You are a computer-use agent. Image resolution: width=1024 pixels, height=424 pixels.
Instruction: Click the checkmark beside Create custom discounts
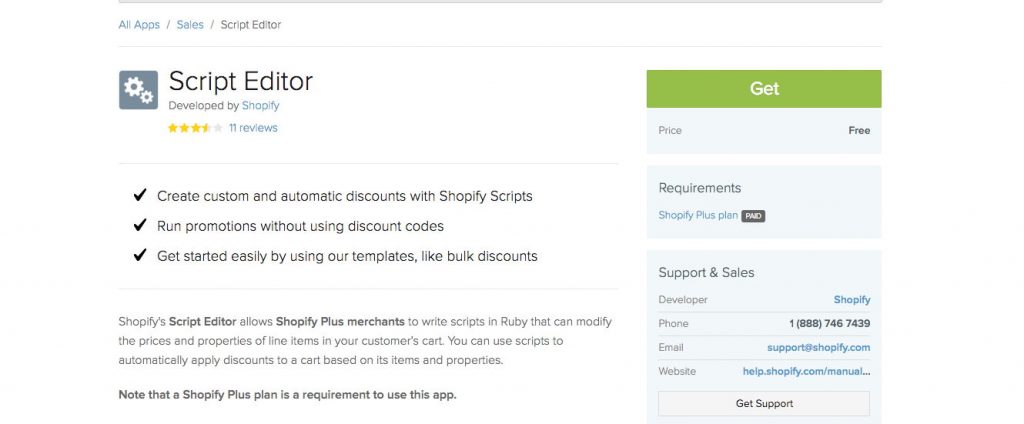[x=140, y=195]
